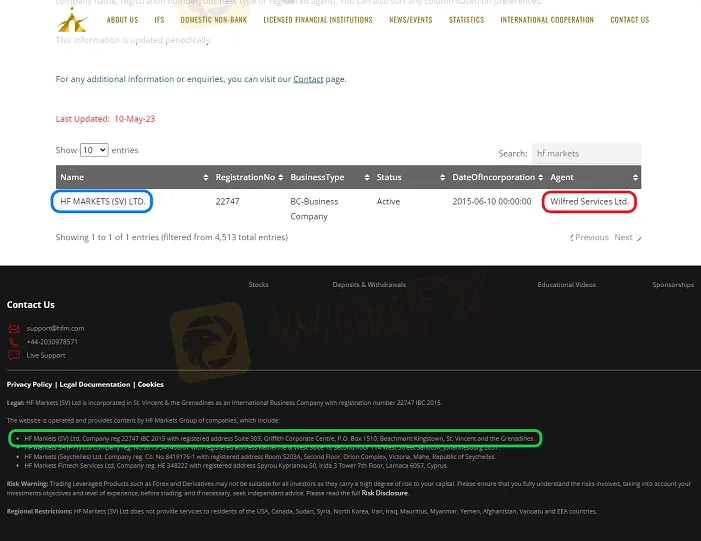Sort table by Name column arrows

[206, 178]
